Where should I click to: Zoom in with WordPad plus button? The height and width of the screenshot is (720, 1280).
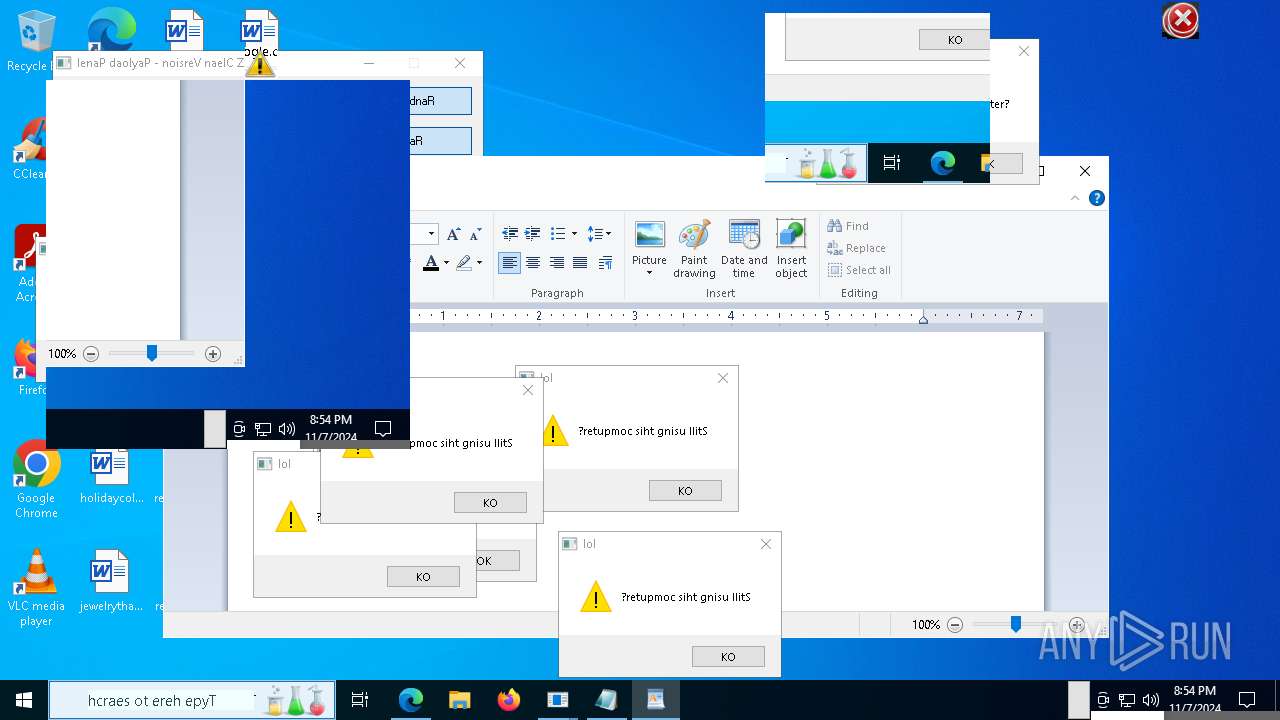click(x=1076, y=625)
